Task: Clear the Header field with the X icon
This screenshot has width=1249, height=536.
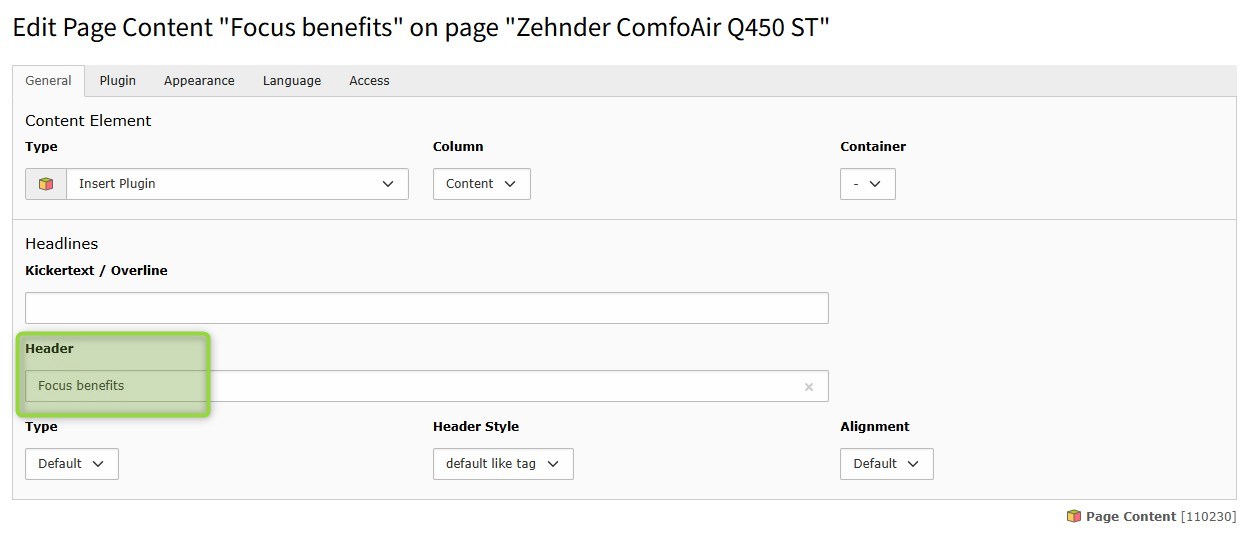Action: pos(809,387)
